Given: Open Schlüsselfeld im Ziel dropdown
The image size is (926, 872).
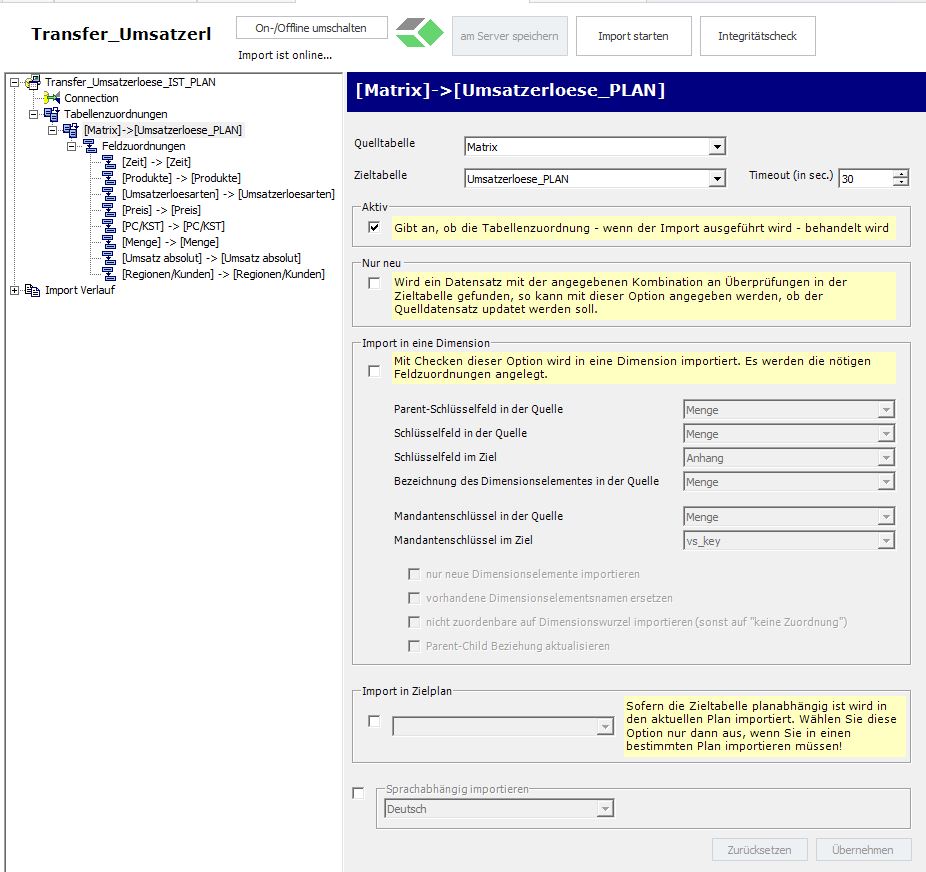Looking at the screenshot, I should 886,458.
